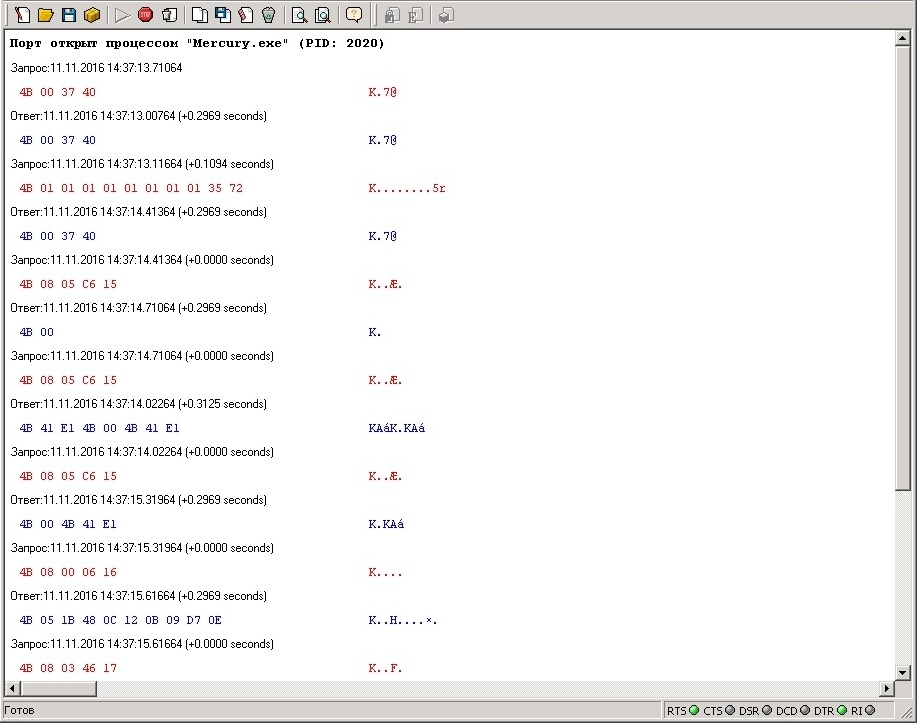Click the find next magnifier icon
Viewport: 917px width, 723px height.
click(x=323, y=15)
